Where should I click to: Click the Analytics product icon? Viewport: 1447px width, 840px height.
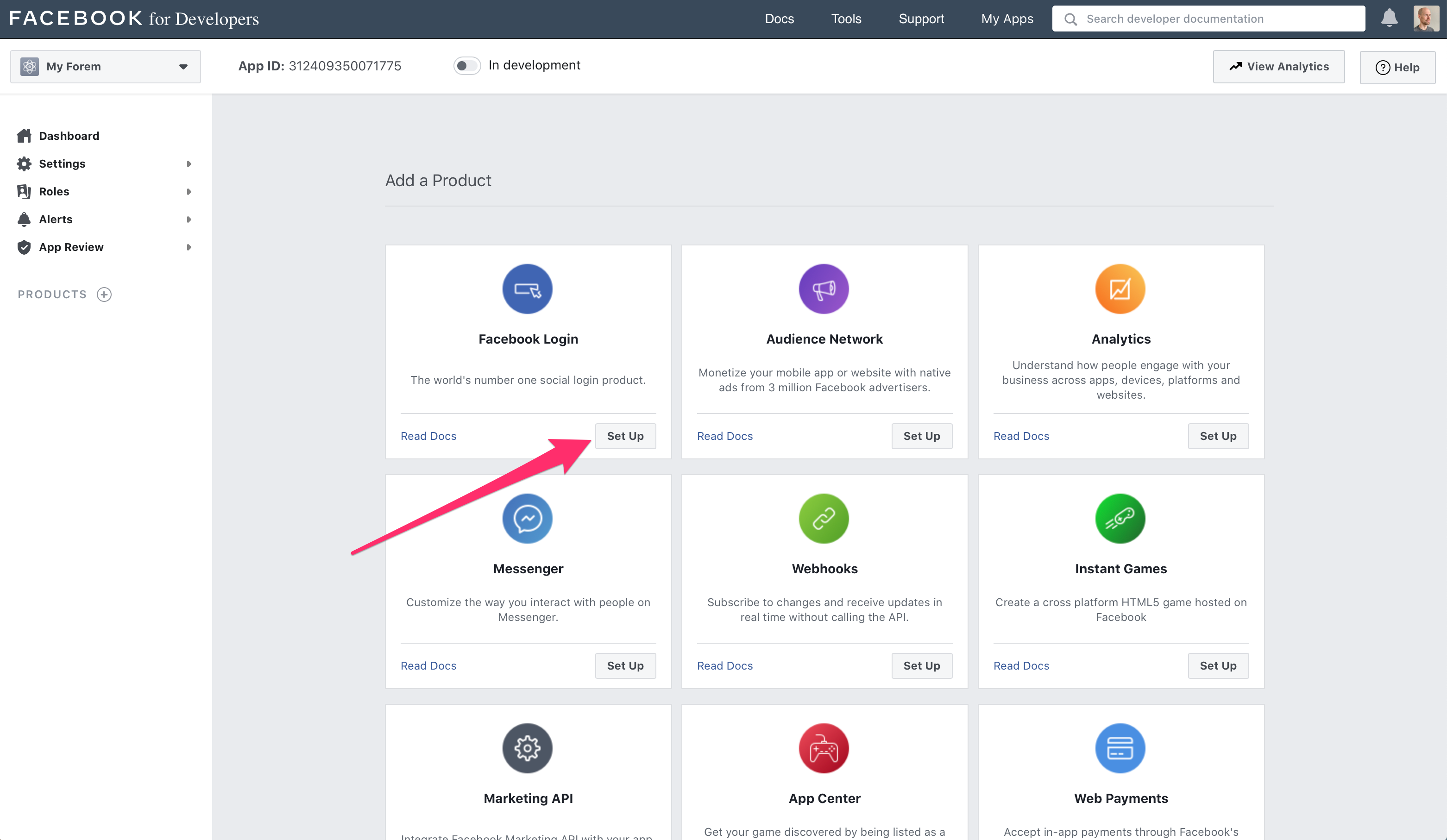click(1120, 288)
